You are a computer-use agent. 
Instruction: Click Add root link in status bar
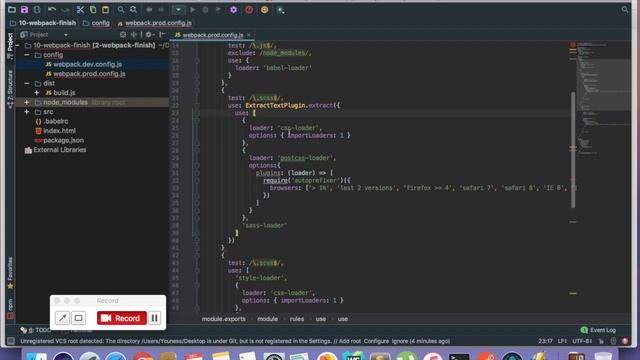coord(350,341)
